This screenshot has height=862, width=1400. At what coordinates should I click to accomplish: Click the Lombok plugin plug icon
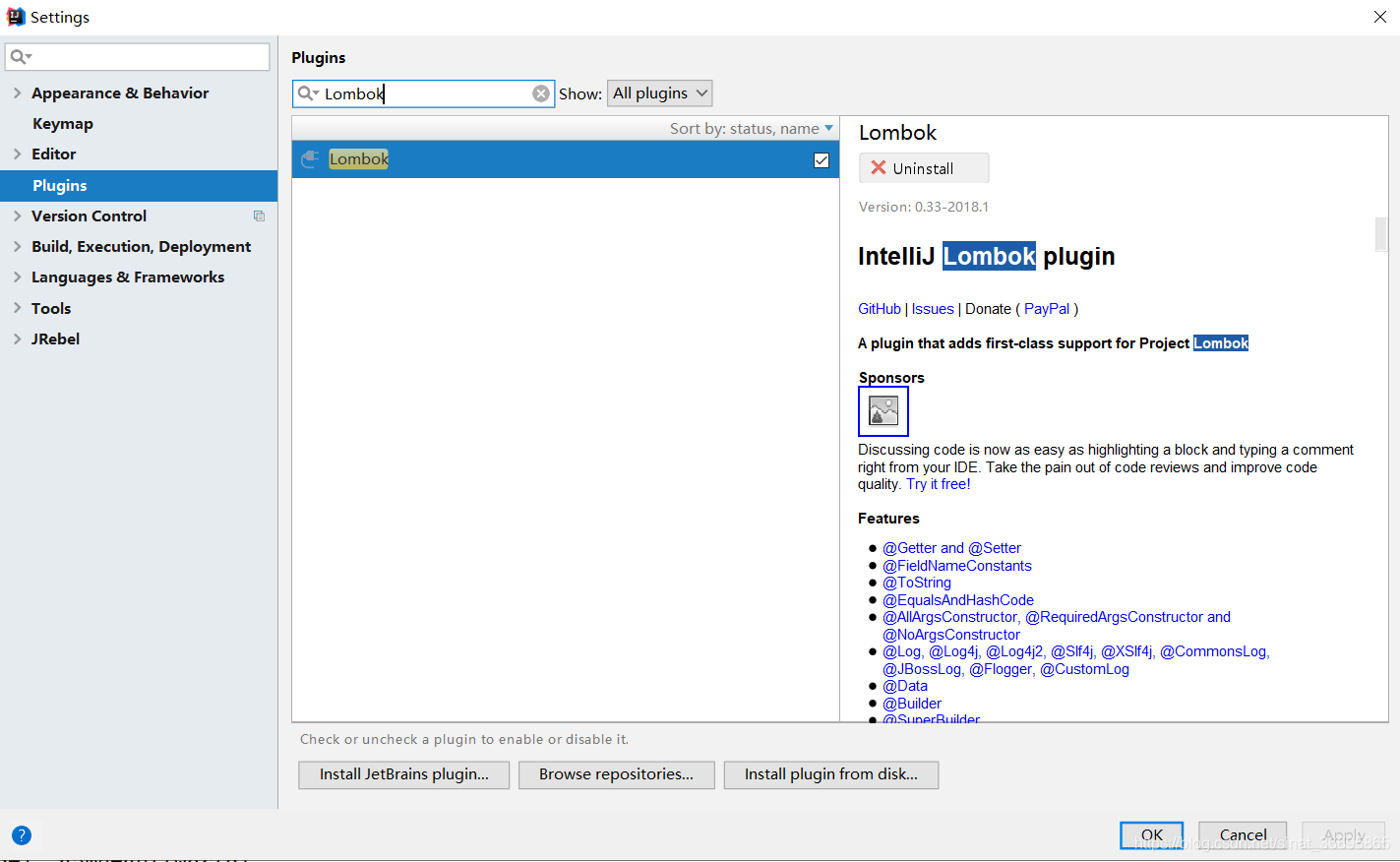coord(310,159)
